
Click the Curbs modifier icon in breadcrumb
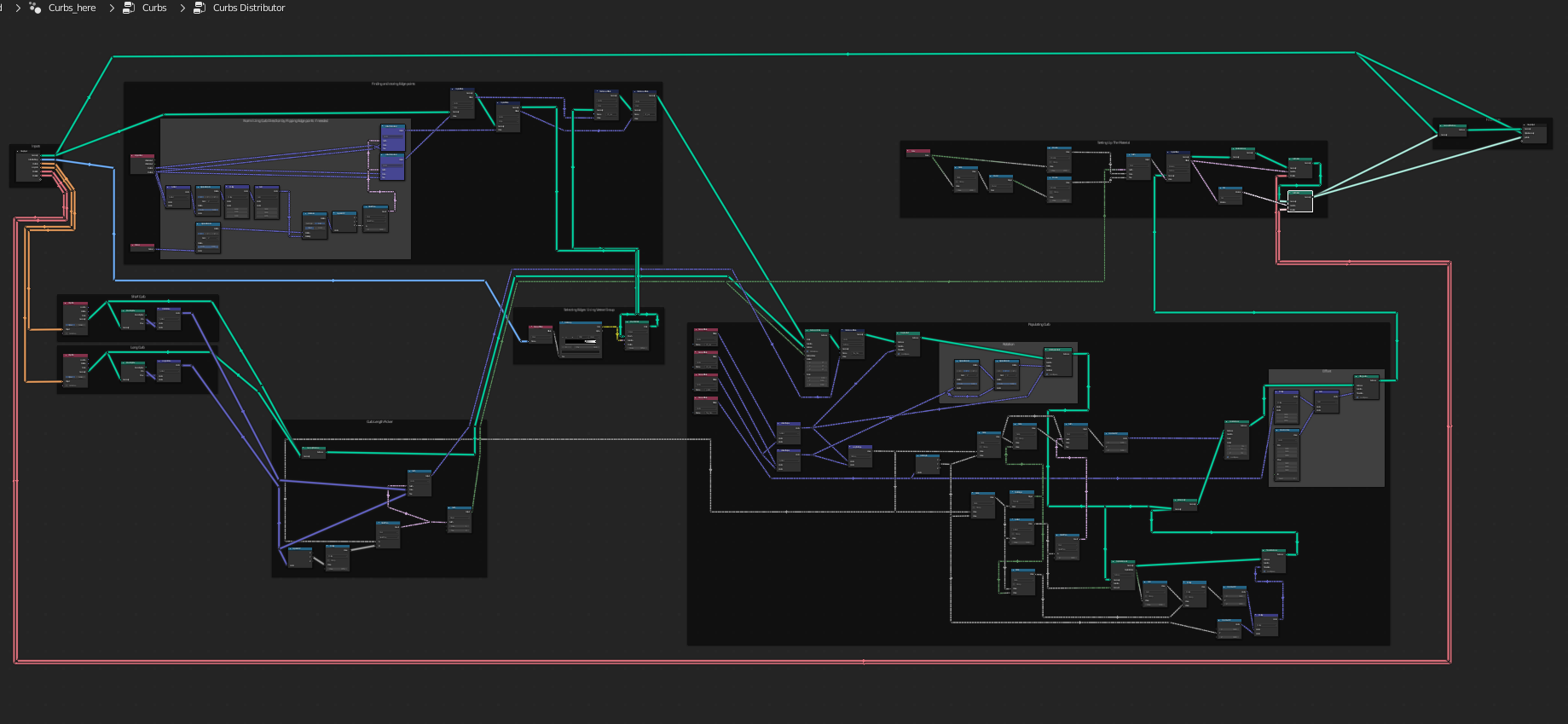[129, 8]
